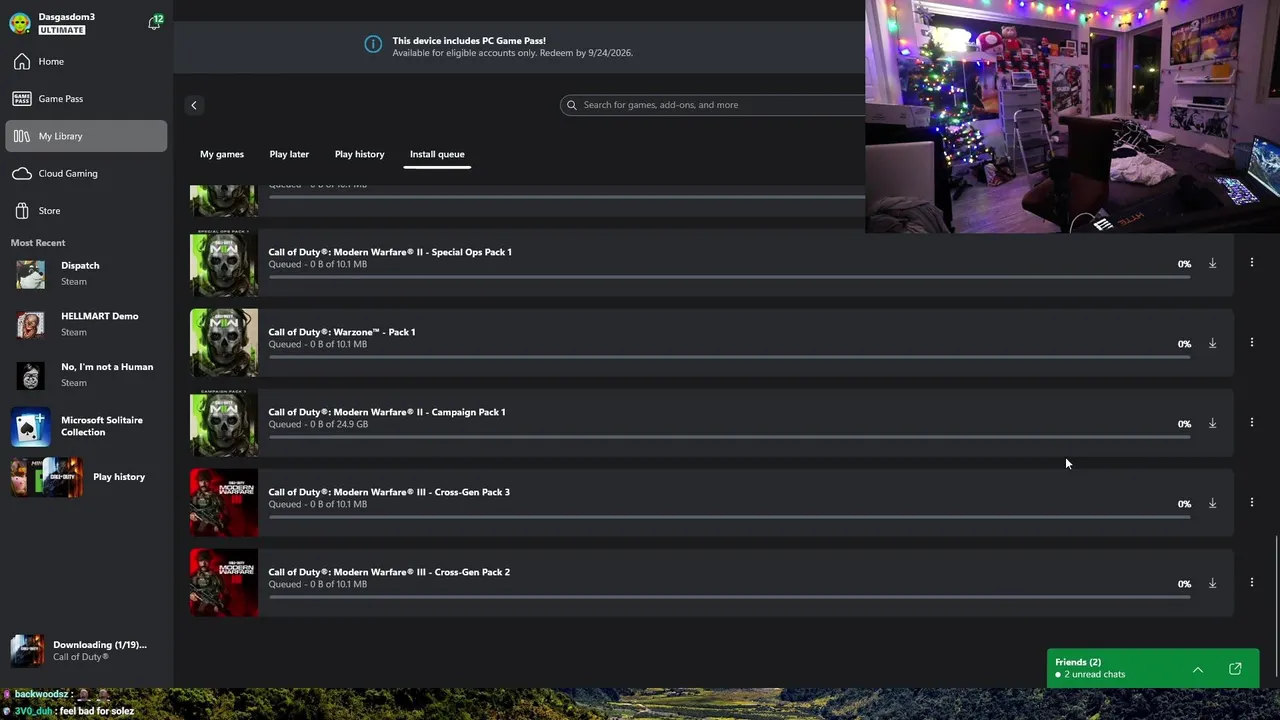The height and width of the screenshot is (720, 1280).
Task: Click download icon for Warzone Pack 1
Action: pos(1212,343)
